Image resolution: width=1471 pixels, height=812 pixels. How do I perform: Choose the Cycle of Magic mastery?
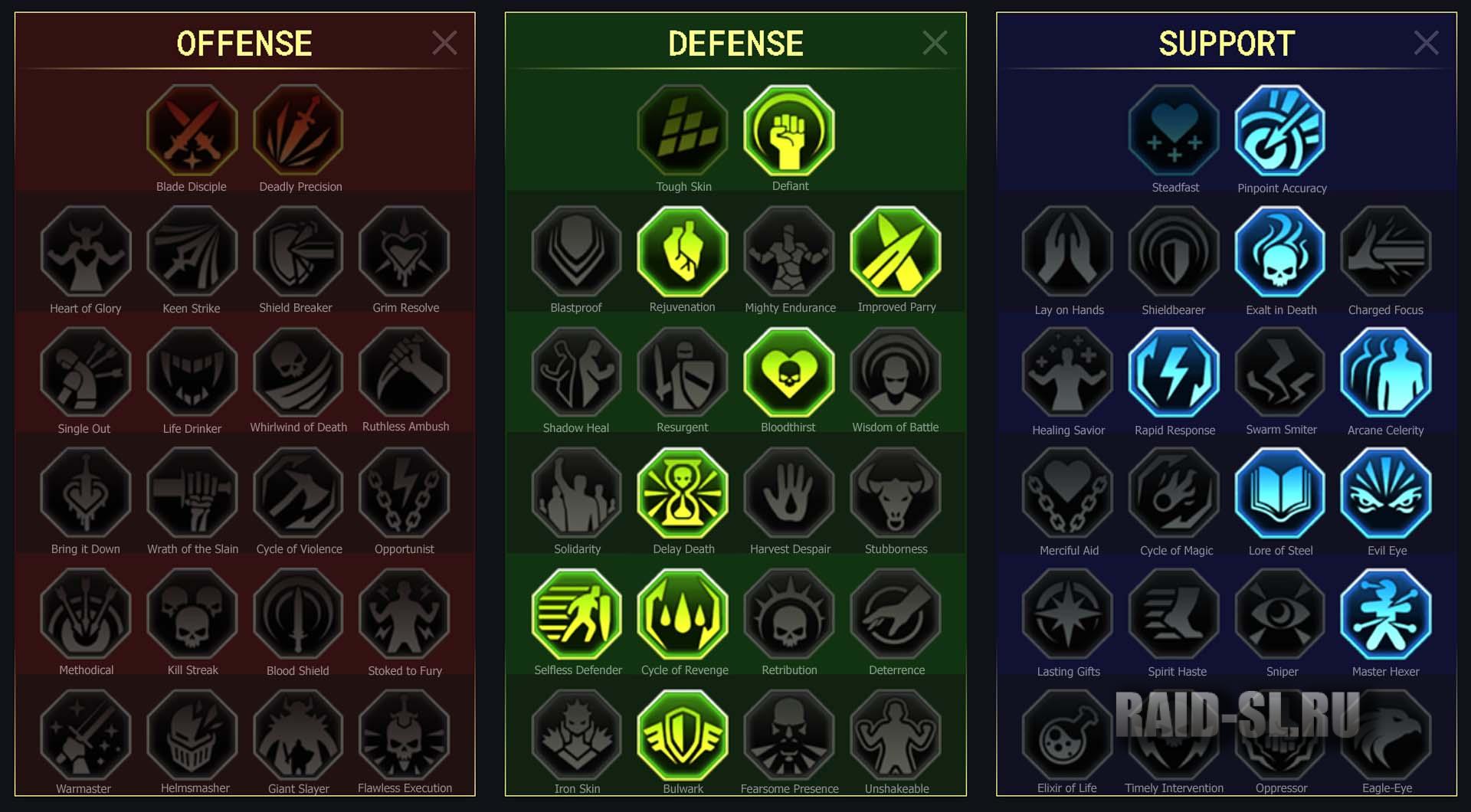click(x=1175, y=493)
